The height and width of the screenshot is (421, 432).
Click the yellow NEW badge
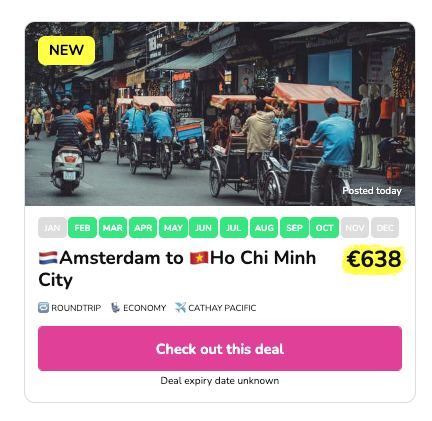point(66,50)
